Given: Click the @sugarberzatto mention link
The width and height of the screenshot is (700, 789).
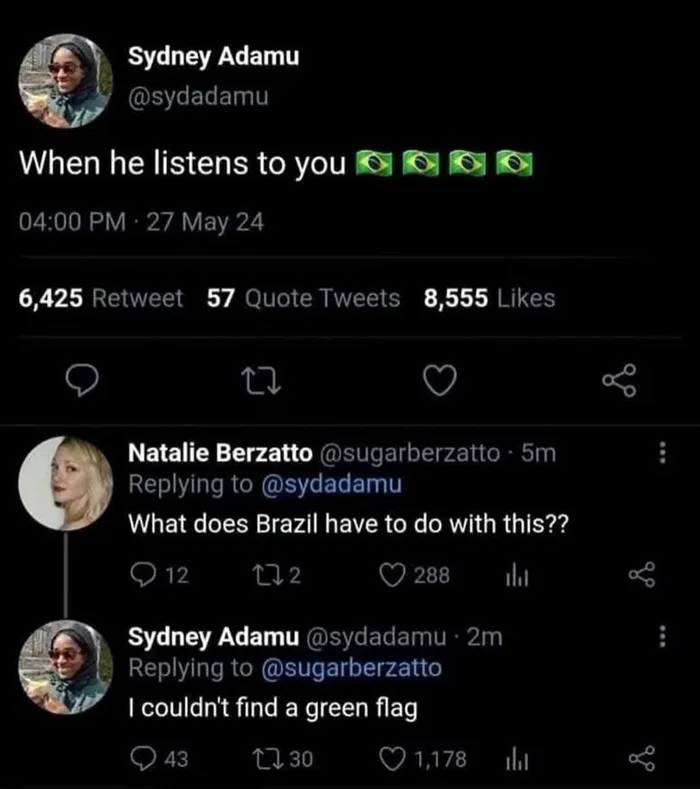Looking at the screenshot, I should (x=351, y=668).
